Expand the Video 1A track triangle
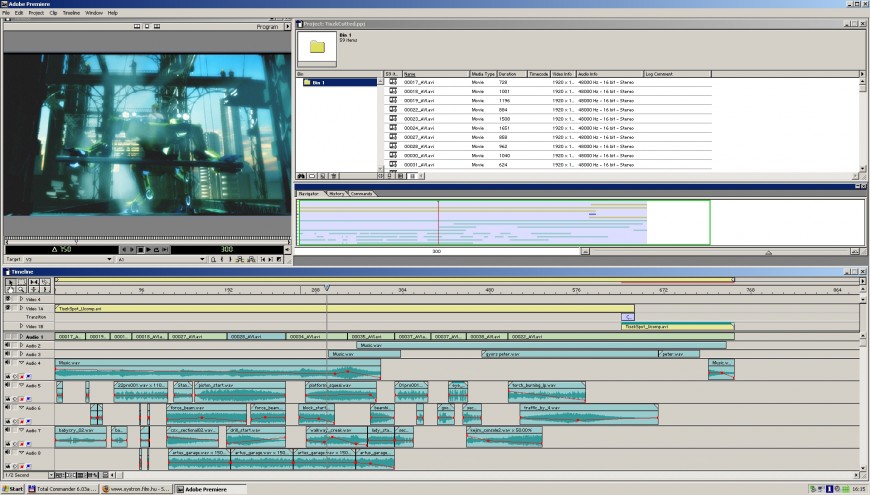The height and width of the screenshot is (495, 870). click(20, 308)
